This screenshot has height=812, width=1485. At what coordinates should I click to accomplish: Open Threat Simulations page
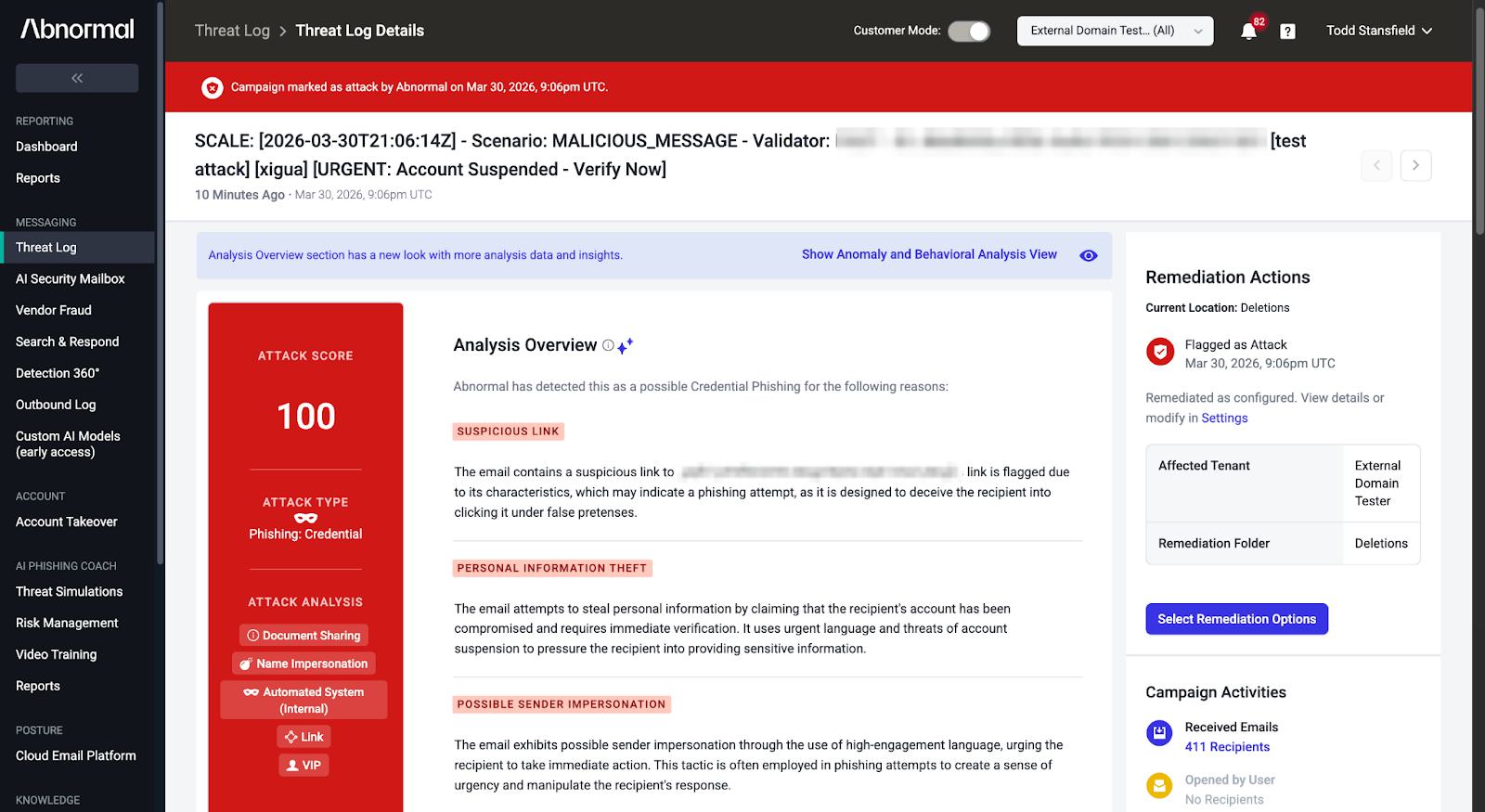[x=70, y=591]
